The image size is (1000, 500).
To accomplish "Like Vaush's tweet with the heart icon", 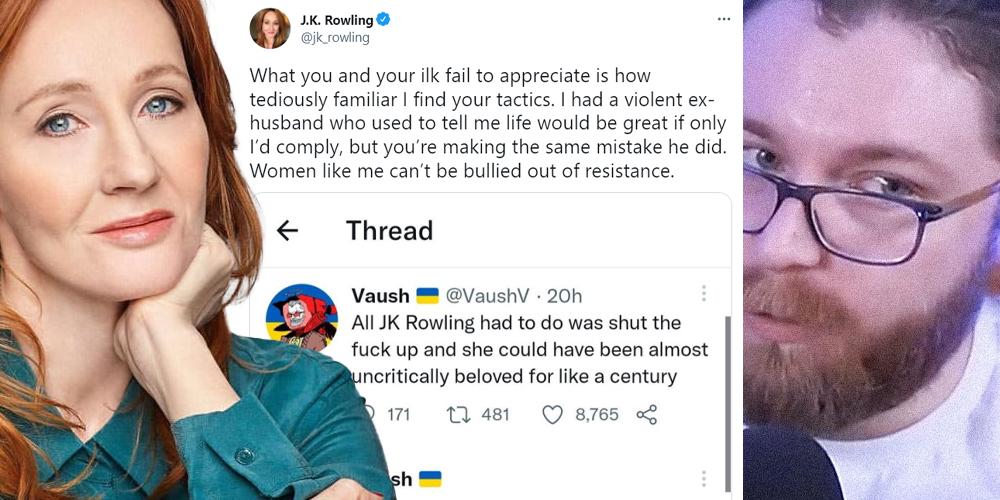I will tap(552, 414).
